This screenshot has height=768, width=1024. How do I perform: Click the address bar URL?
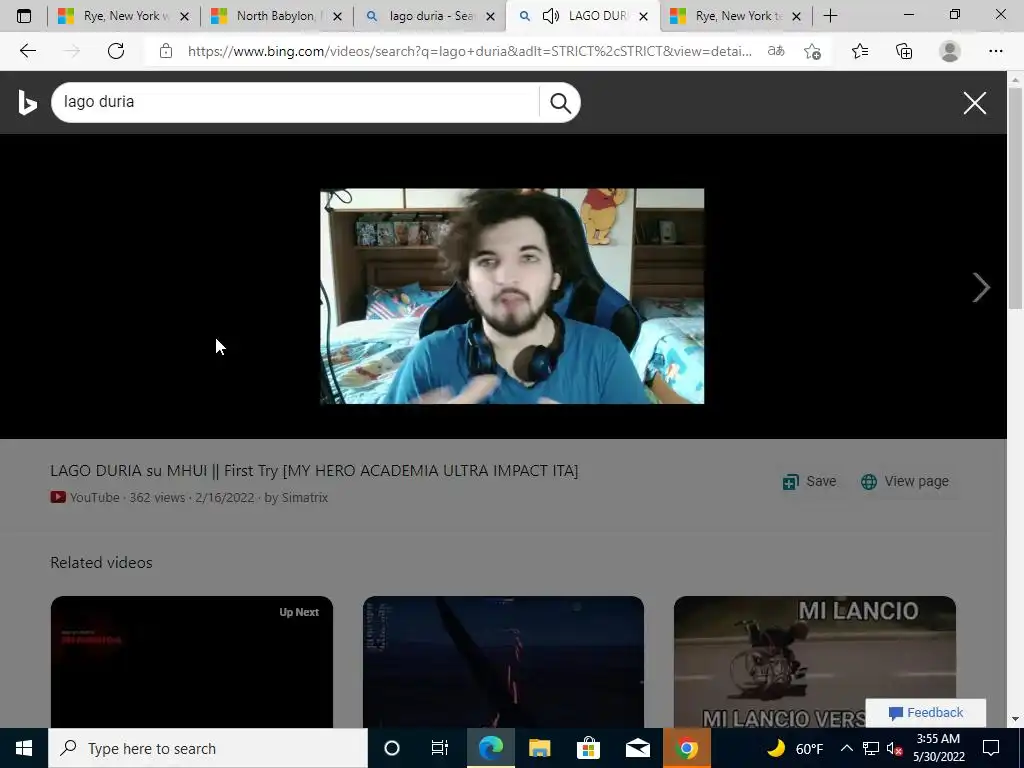tap(470, 51)
